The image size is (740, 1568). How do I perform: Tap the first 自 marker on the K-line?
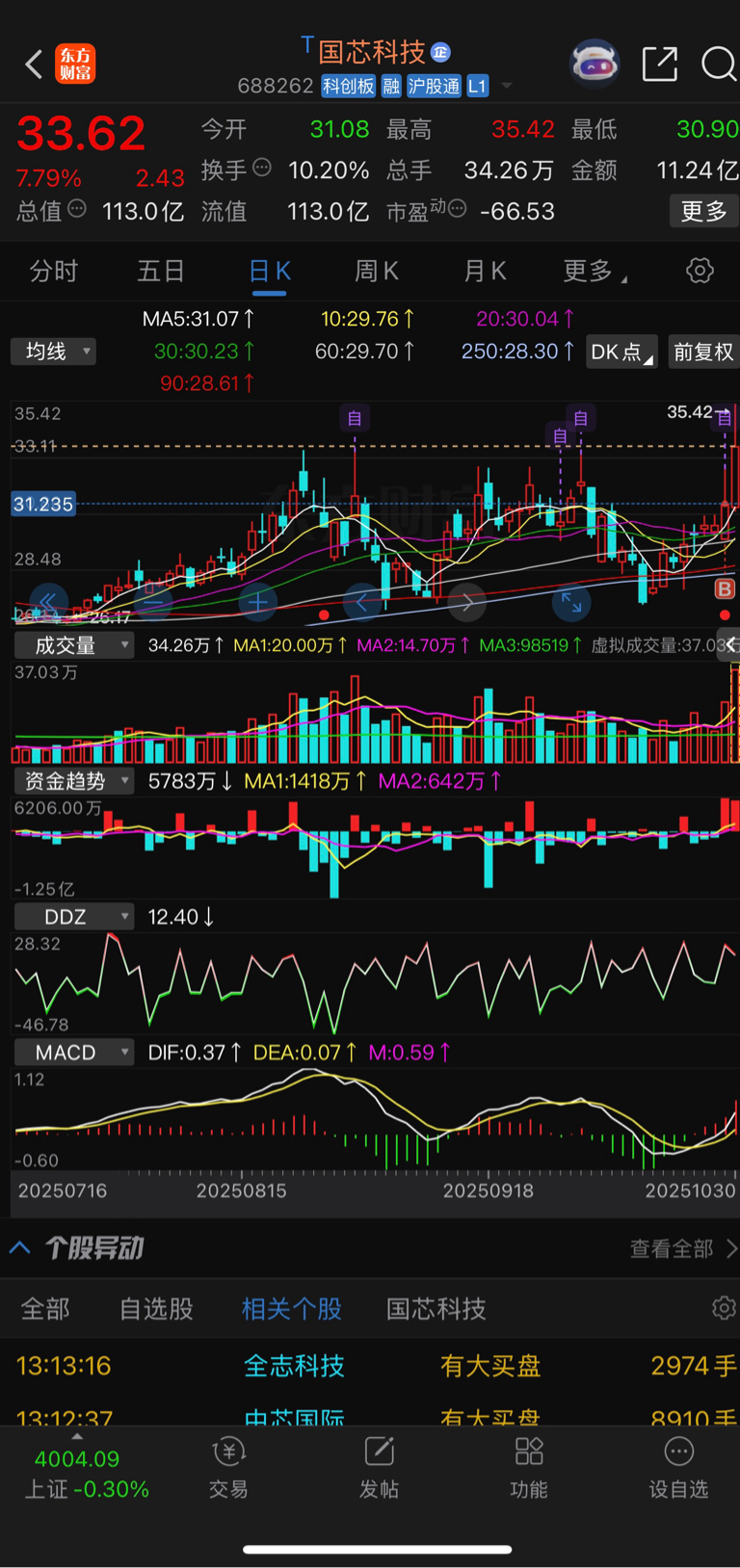tap(355, 418)
